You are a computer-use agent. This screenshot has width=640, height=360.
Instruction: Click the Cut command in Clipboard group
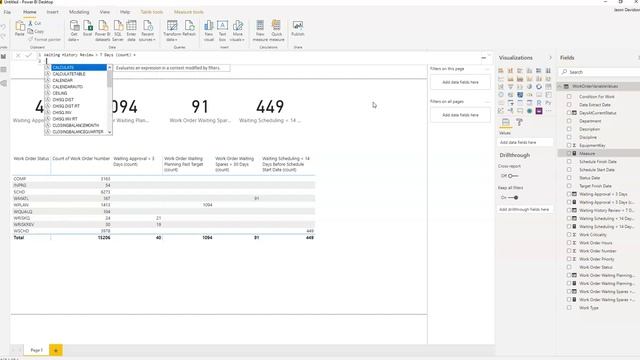pos(35,23)
